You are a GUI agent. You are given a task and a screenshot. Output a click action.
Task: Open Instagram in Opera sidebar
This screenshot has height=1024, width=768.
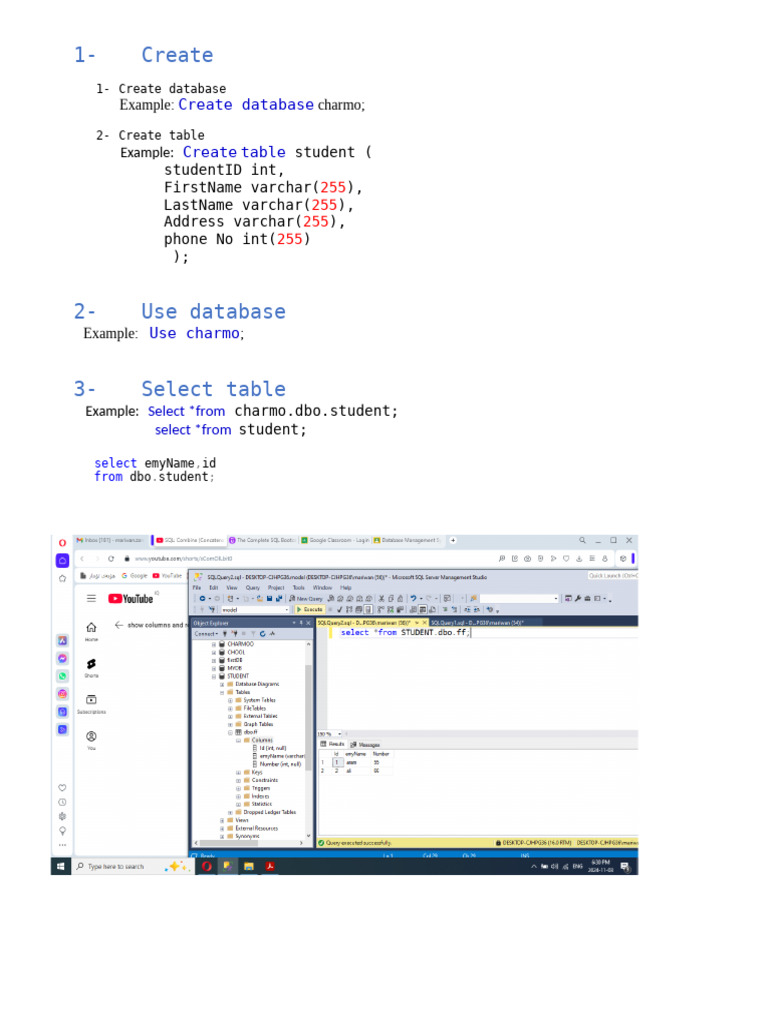[63, 694]
